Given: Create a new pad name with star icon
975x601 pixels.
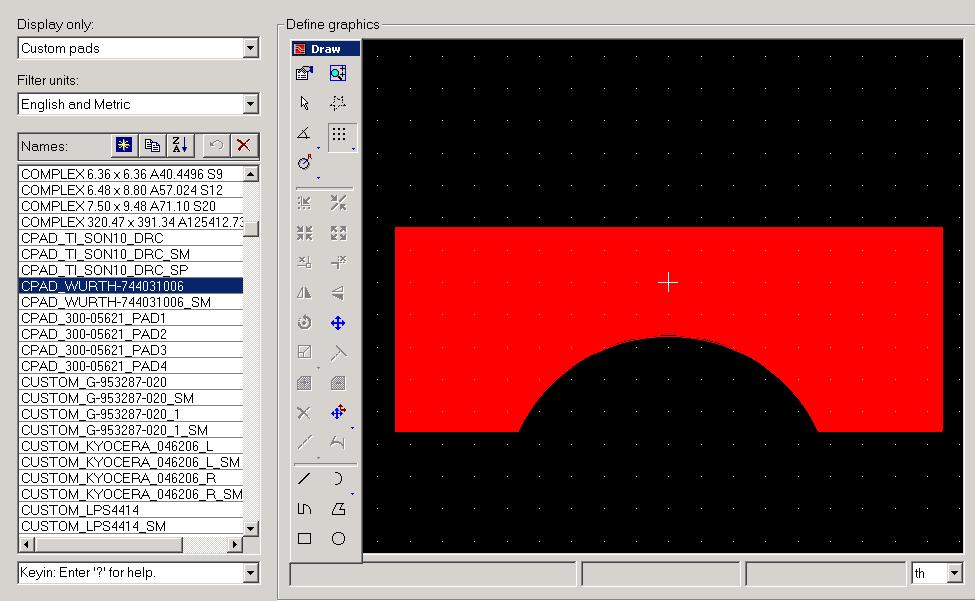Looking at the screenshot, I should [124, 145].
